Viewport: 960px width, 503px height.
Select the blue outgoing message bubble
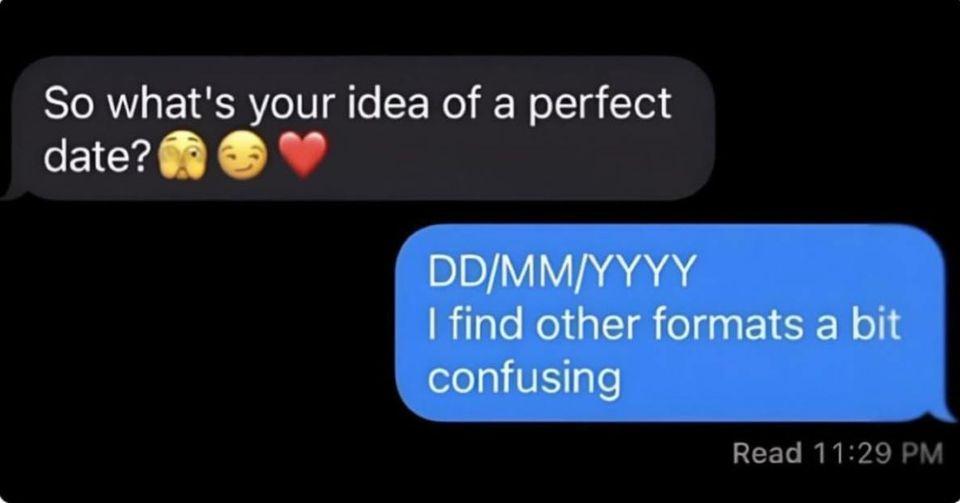pyautogui.click(x=673, y=322)
